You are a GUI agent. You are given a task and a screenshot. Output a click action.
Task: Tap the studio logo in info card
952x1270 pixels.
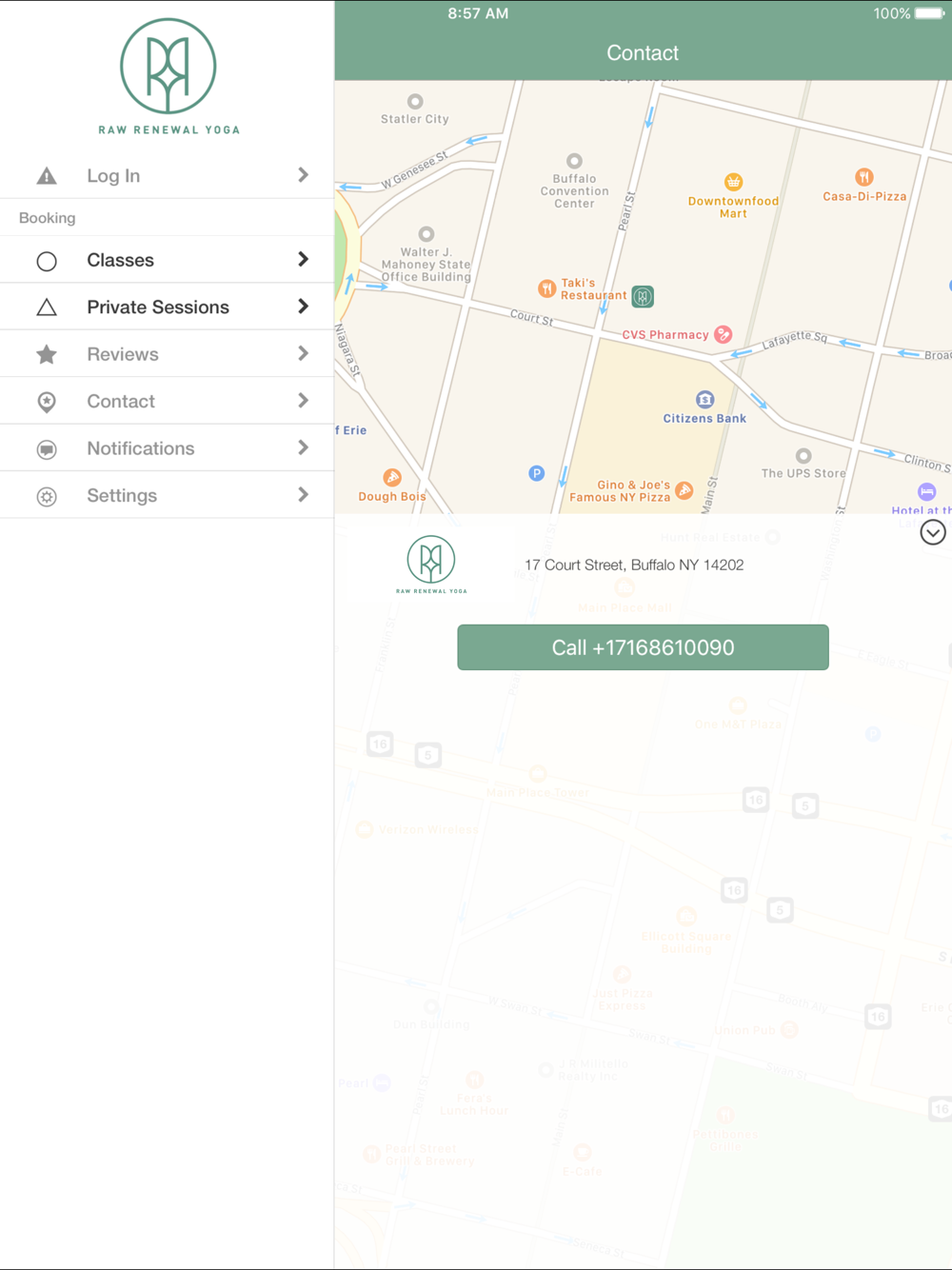[x=431, y=565]
